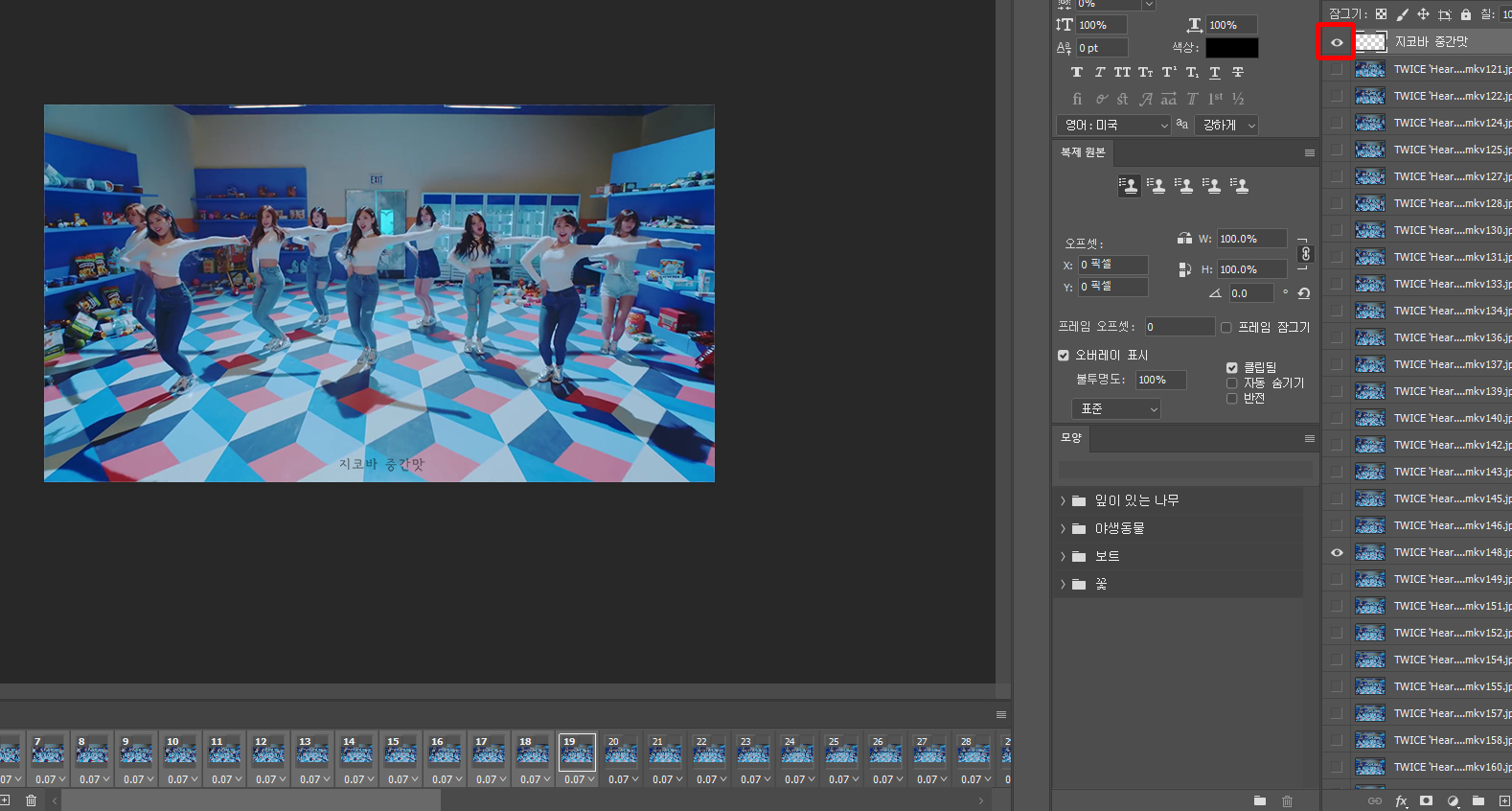Click the lock all padlock icon
1512x811 pixels.
pos(1465,14)
